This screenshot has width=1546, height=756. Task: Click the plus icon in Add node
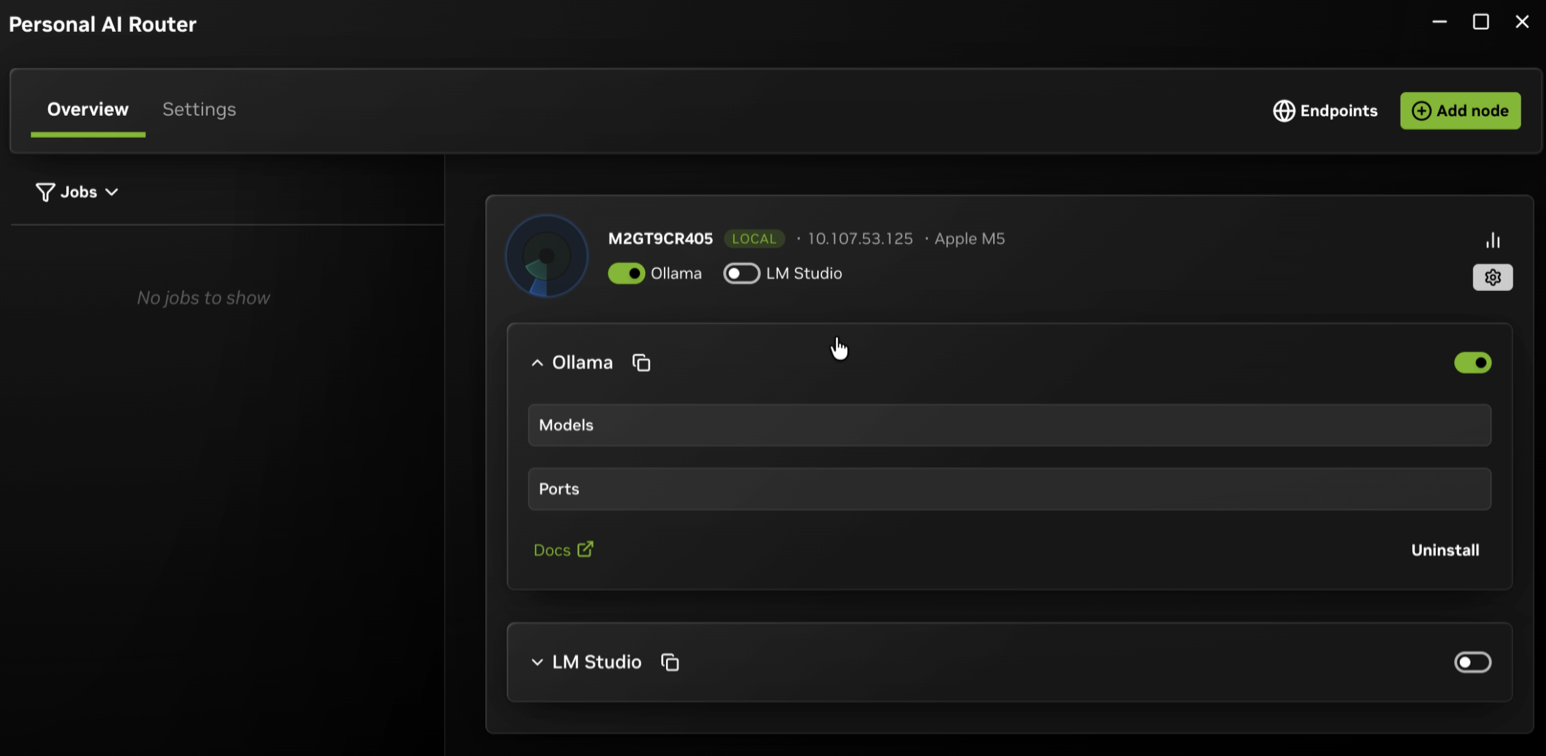click(1421, 111)
